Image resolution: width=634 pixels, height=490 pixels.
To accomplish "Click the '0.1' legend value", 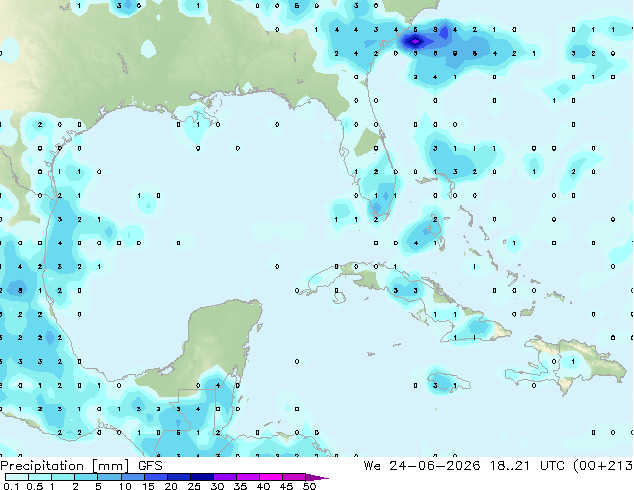I will [11, 486].
